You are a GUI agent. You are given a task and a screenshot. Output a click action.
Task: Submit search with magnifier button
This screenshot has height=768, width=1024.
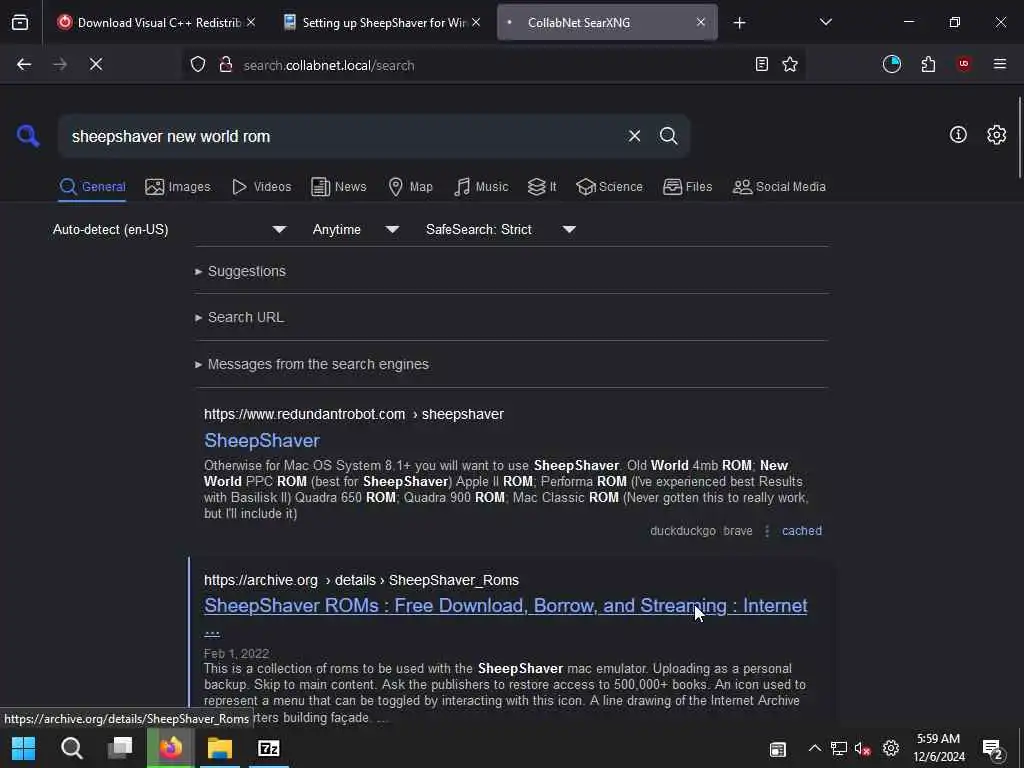point(668,136)
